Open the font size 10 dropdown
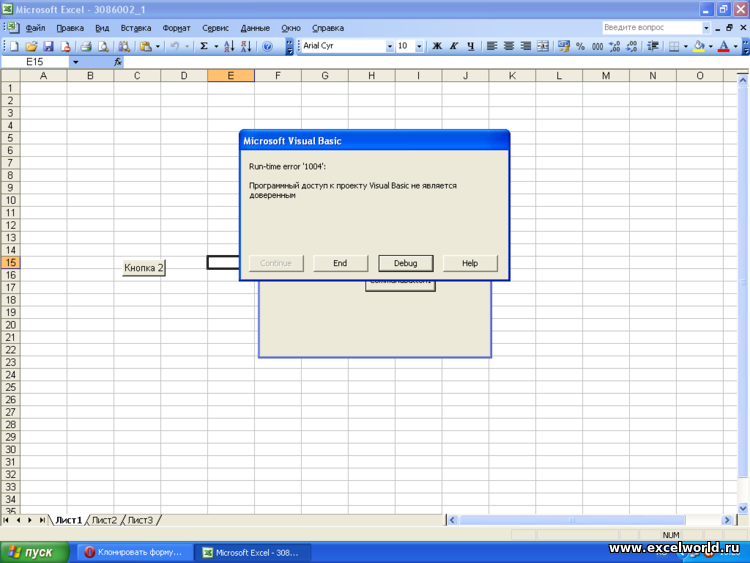The image size is (750, 563). tap(419, 46)
